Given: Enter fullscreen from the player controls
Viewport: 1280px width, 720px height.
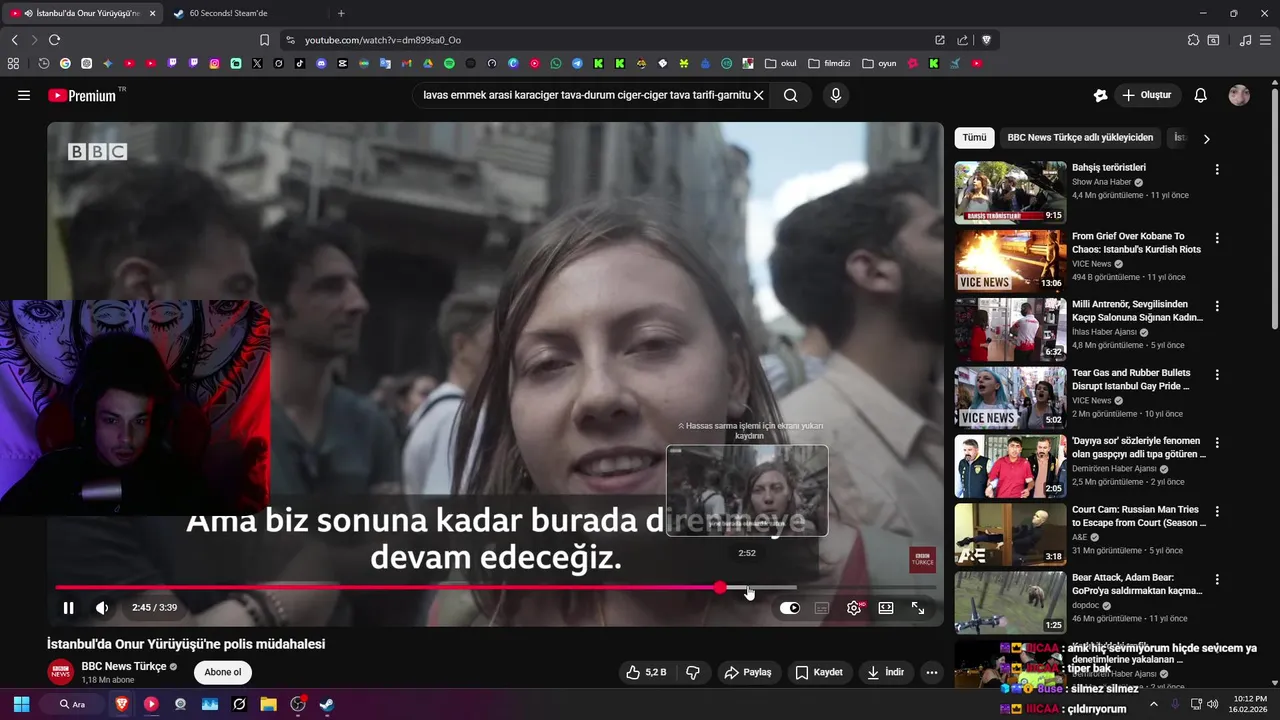Looking at the screenshot, I should 918,608.
